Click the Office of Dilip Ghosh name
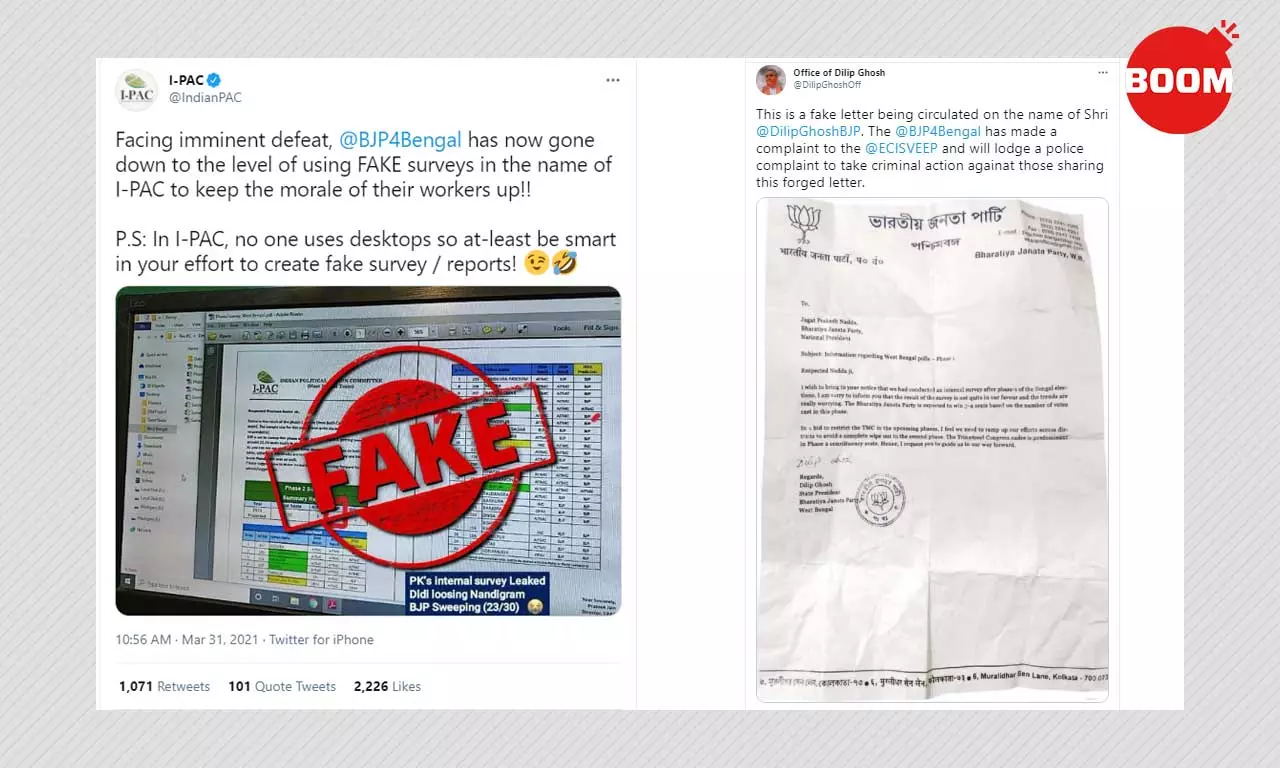 click(839, 73)
